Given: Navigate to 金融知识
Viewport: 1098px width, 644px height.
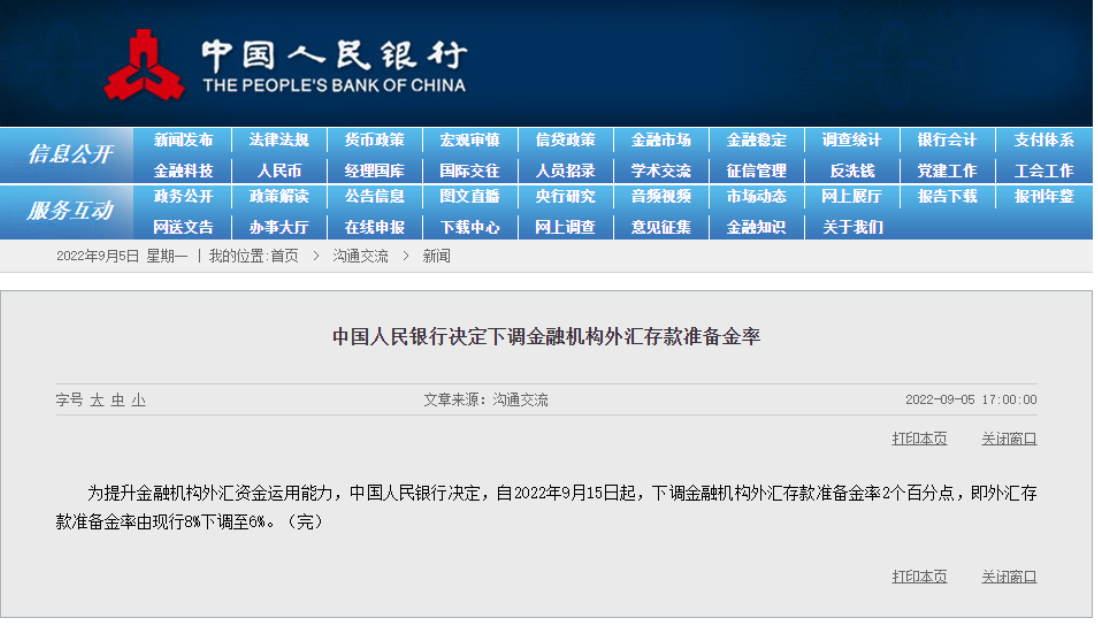Looking at the screenshot, I should (x=756, y=228).
